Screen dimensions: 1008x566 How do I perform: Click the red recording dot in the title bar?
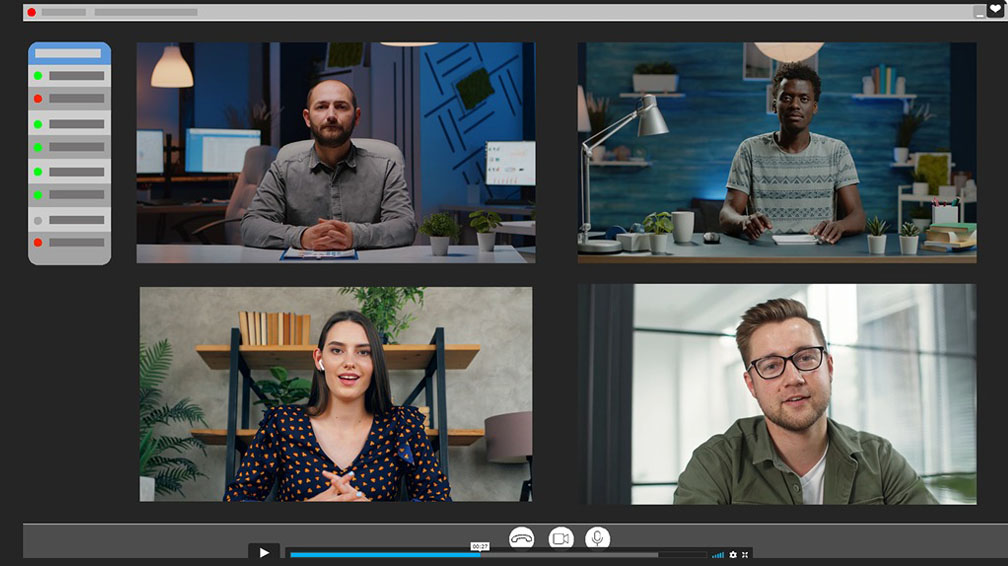pyautogui.click(x=31, y=12)
